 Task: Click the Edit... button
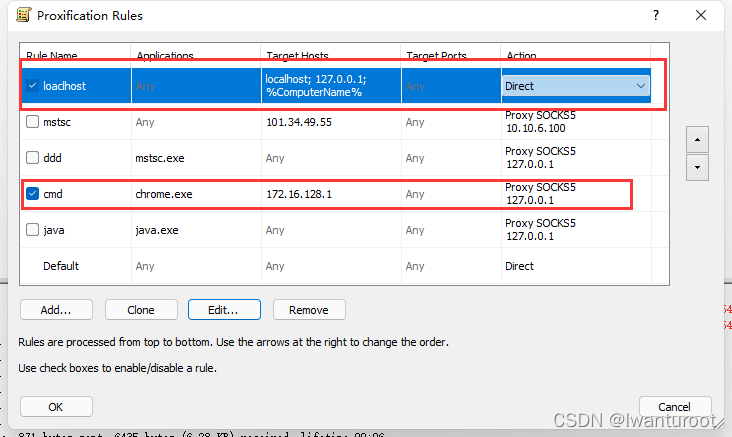click(x=224, y=310)
